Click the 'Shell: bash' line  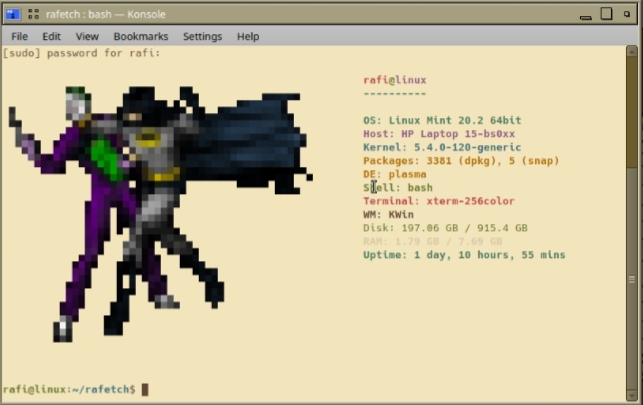tap(398, 188)
